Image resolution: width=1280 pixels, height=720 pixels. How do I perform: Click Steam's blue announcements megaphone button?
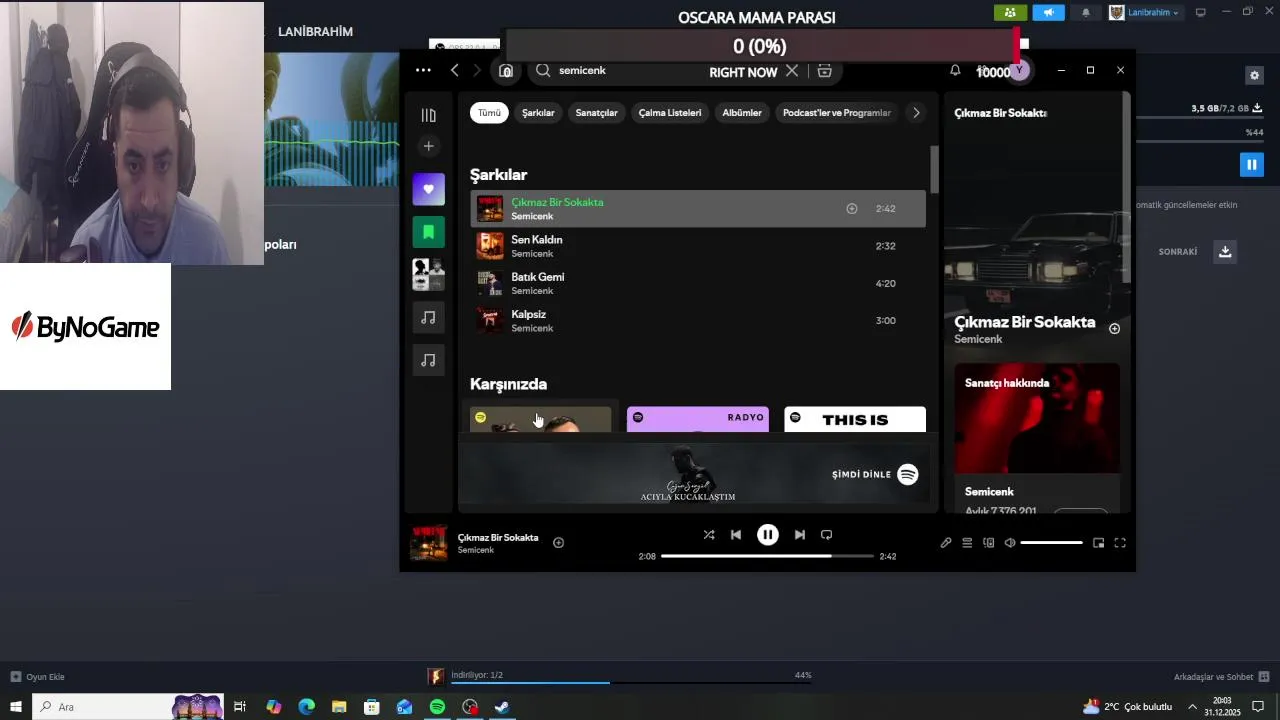click(x=1048, y=12)
